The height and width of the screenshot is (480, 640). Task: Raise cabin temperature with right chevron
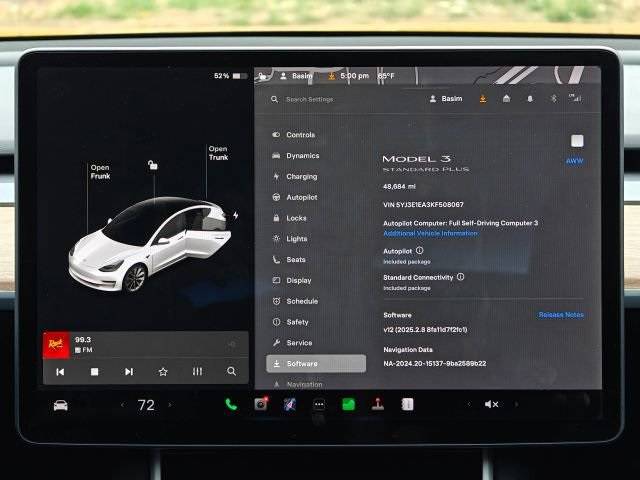point(170,405)
